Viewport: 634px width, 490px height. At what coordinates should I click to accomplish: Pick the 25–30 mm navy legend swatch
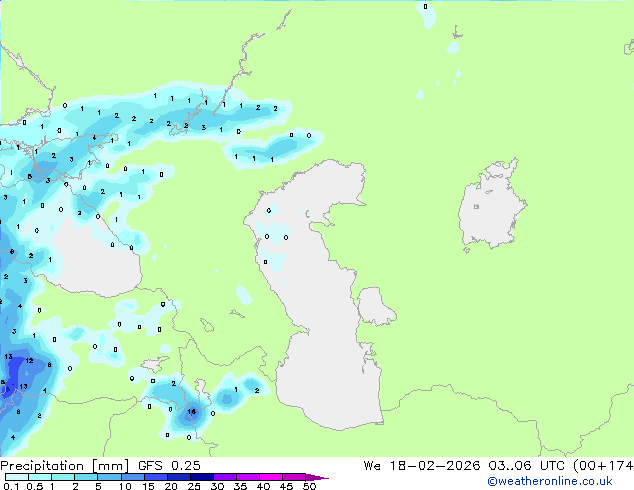[x=201, y=477]
